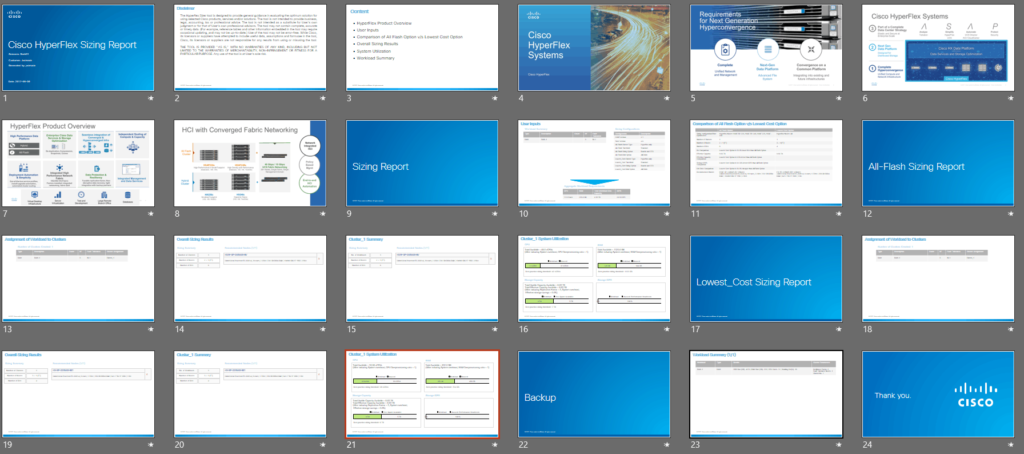Click the transition star icon for slide 8

pyautogui.click(x=323, y=214)
